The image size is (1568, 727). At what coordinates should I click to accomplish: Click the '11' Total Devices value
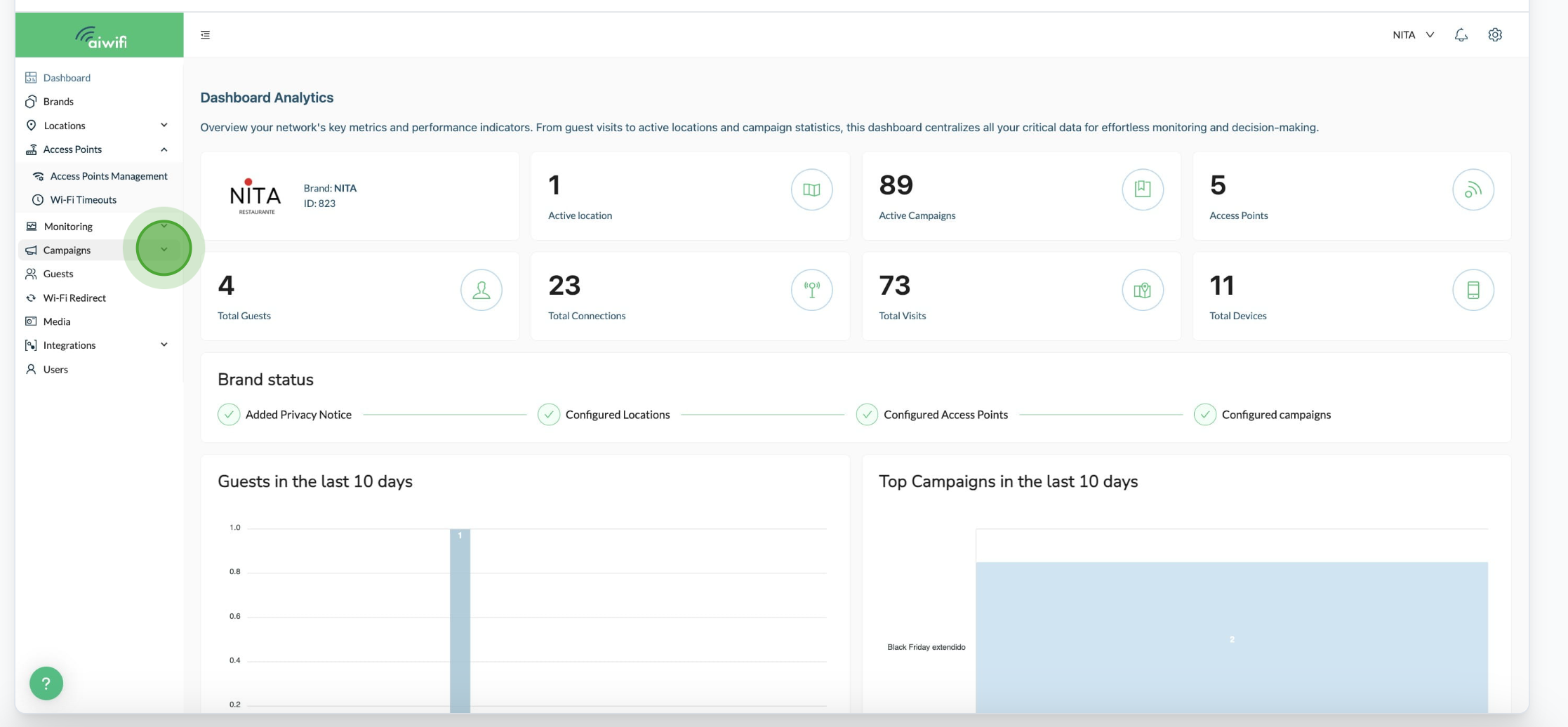tap(1221, 286)
